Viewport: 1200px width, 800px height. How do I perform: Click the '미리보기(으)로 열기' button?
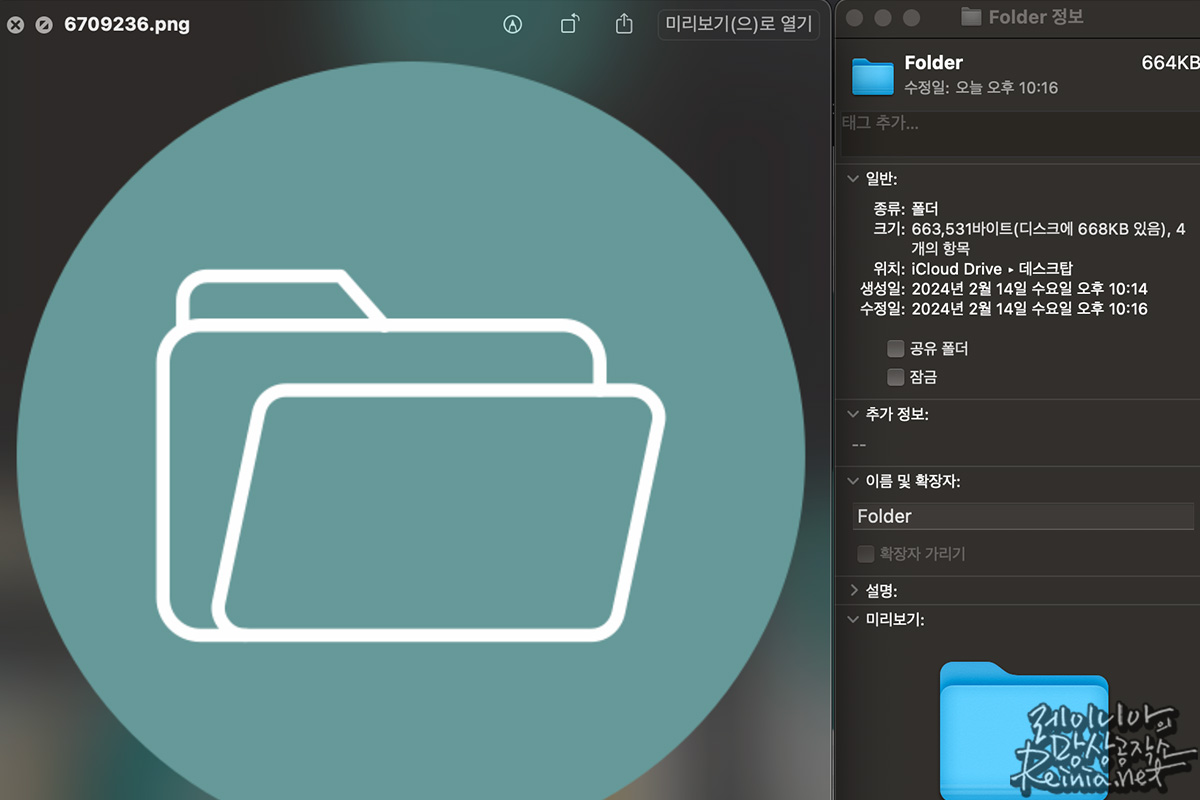coord(739,25)
